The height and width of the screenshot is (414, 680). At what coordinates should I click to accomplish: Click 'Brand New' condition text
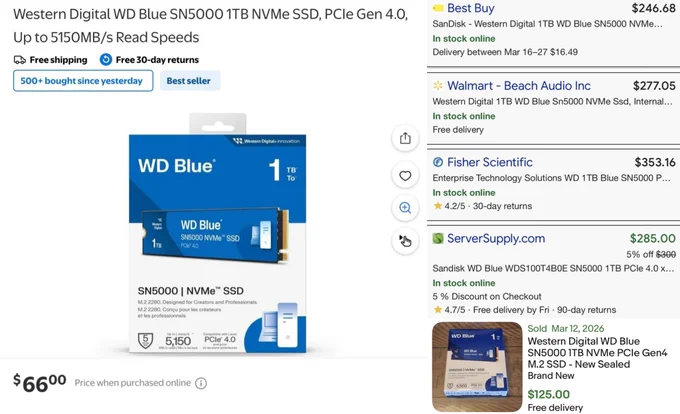point(551,376)
